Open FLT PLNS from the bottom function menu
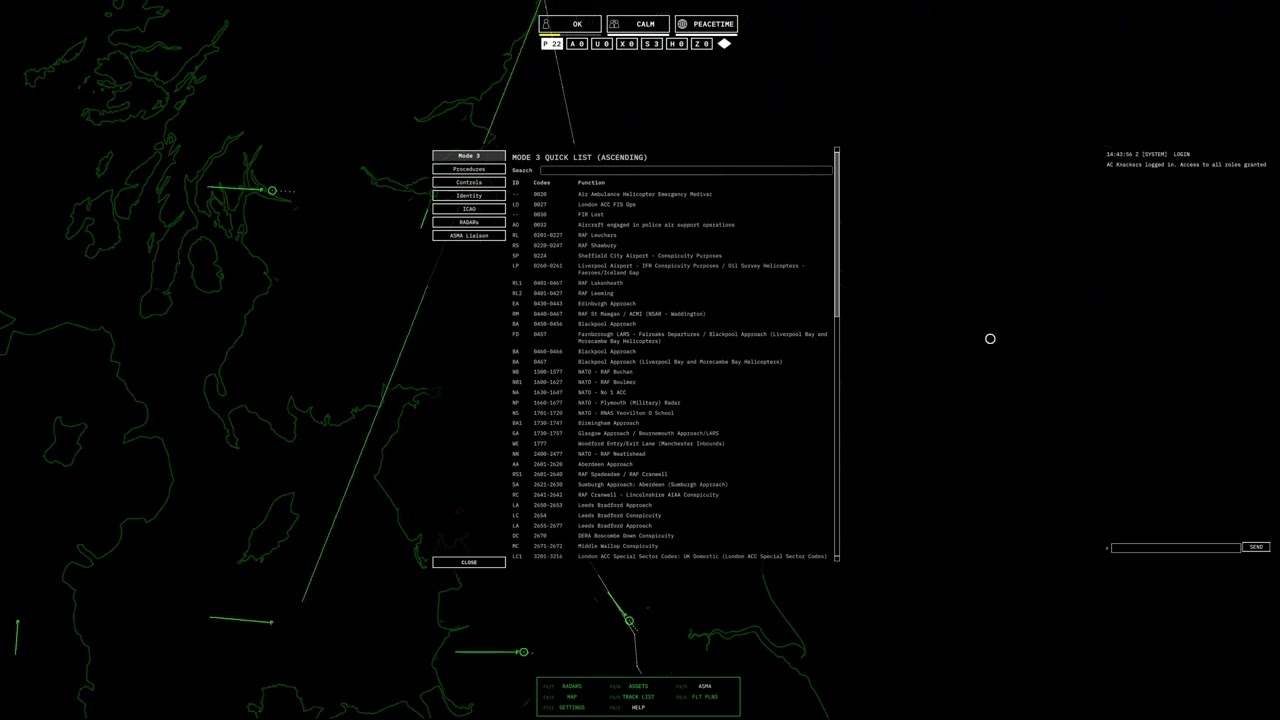Image resolution: width=1280 pixels, height=720 pixels. coord(705,697)
